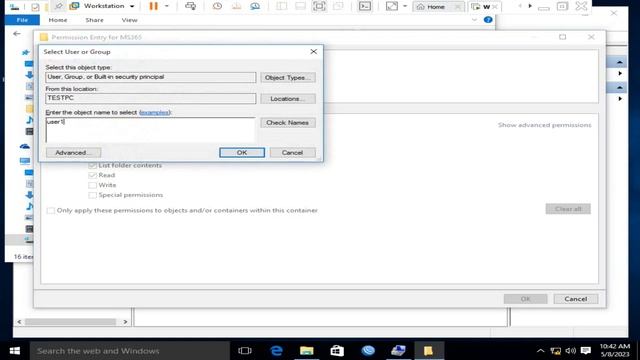Open the snapshot manager icon
The height and width of the screenshot is (360, 640).
[255, 6]
